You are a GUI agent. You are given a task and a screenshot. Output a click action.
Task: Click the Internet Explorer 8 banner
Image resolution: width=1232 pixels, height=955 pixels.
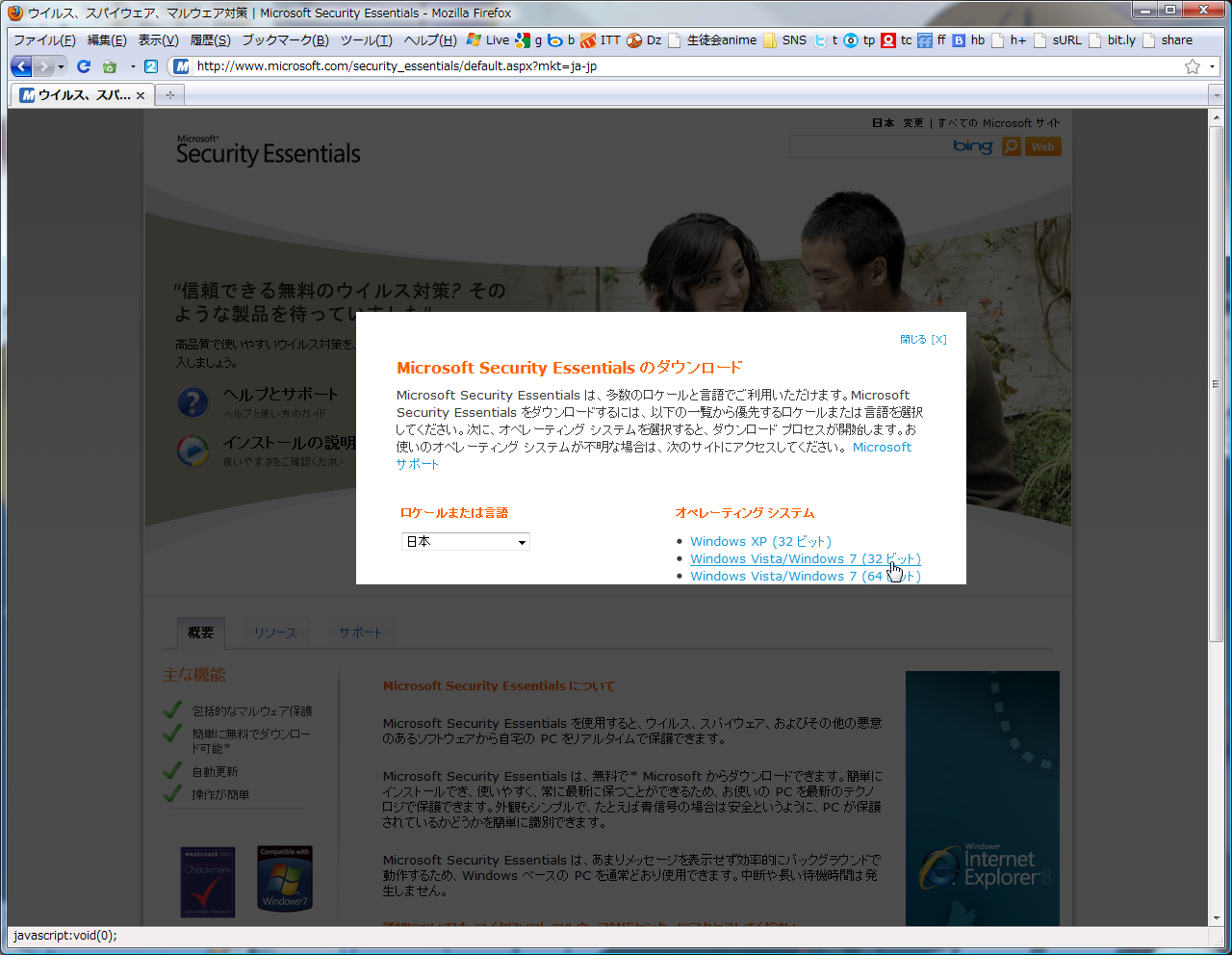point(983,798)
